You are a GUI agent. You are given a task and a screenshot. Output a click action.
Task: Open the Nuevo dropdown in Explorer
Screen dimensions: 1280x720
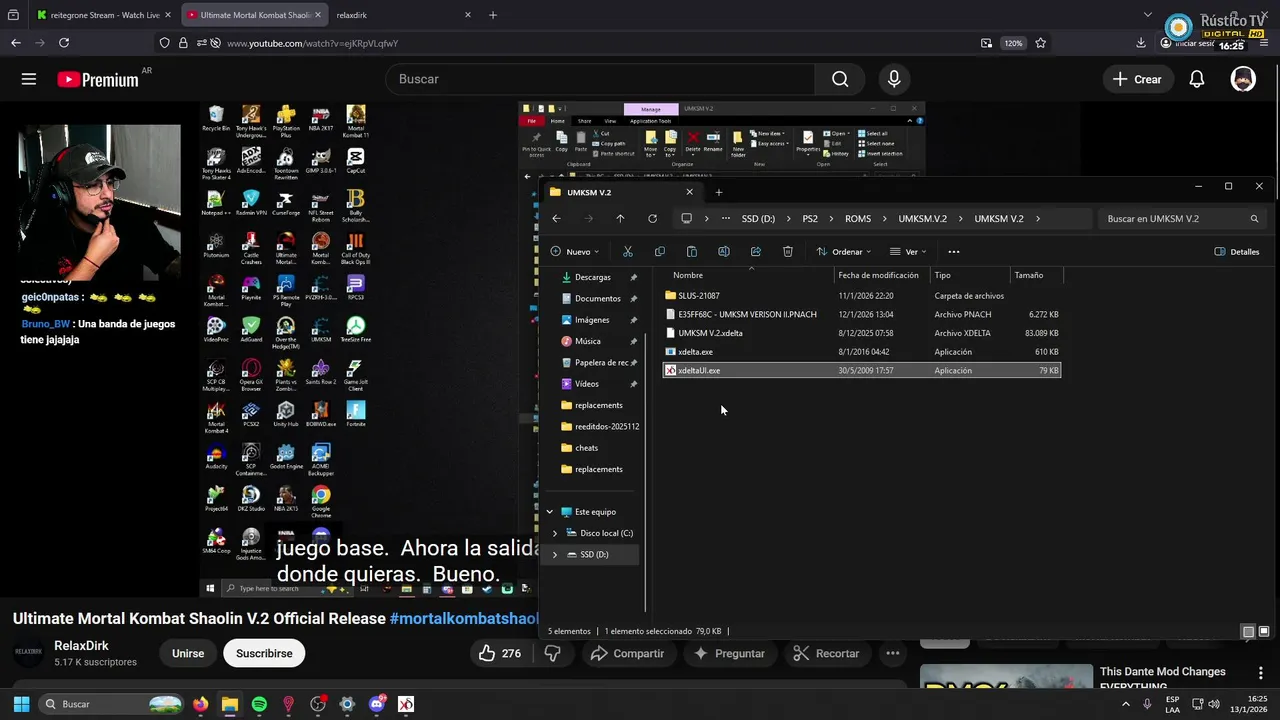click(575, 252)
